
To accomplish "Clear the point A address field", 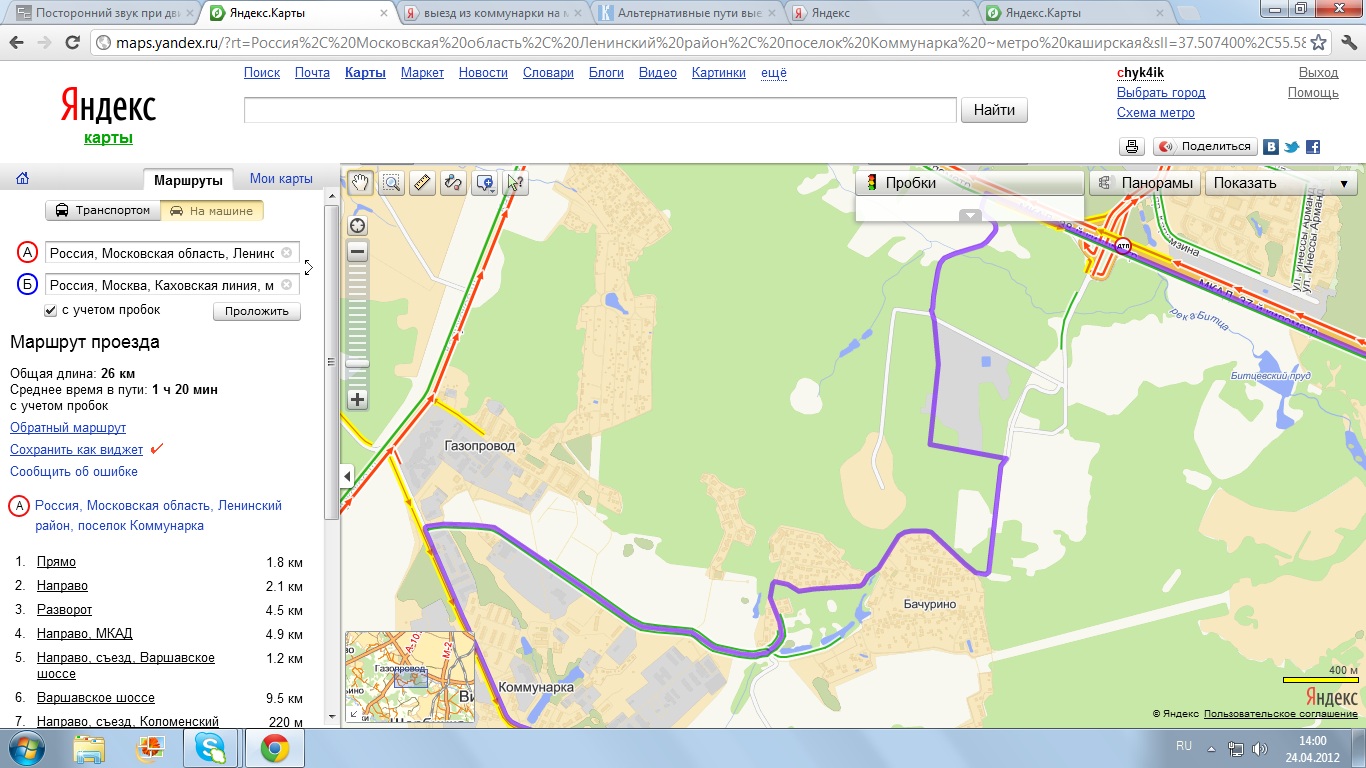I will [286, 253].
